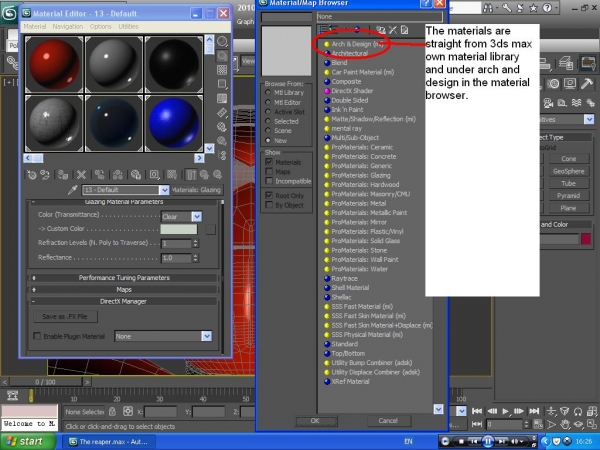Click the 3ds Max application logo button
Viewport: 600px width, 450px height.
(9, 13)
